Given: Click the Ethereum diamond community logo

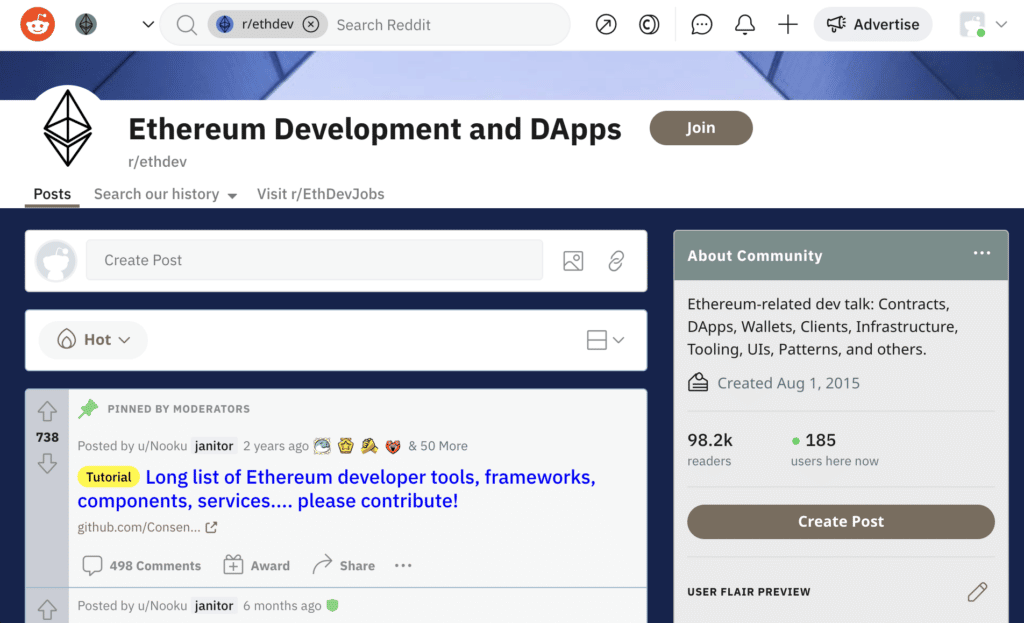Looking at the screenshot, I should coord(67,128).
